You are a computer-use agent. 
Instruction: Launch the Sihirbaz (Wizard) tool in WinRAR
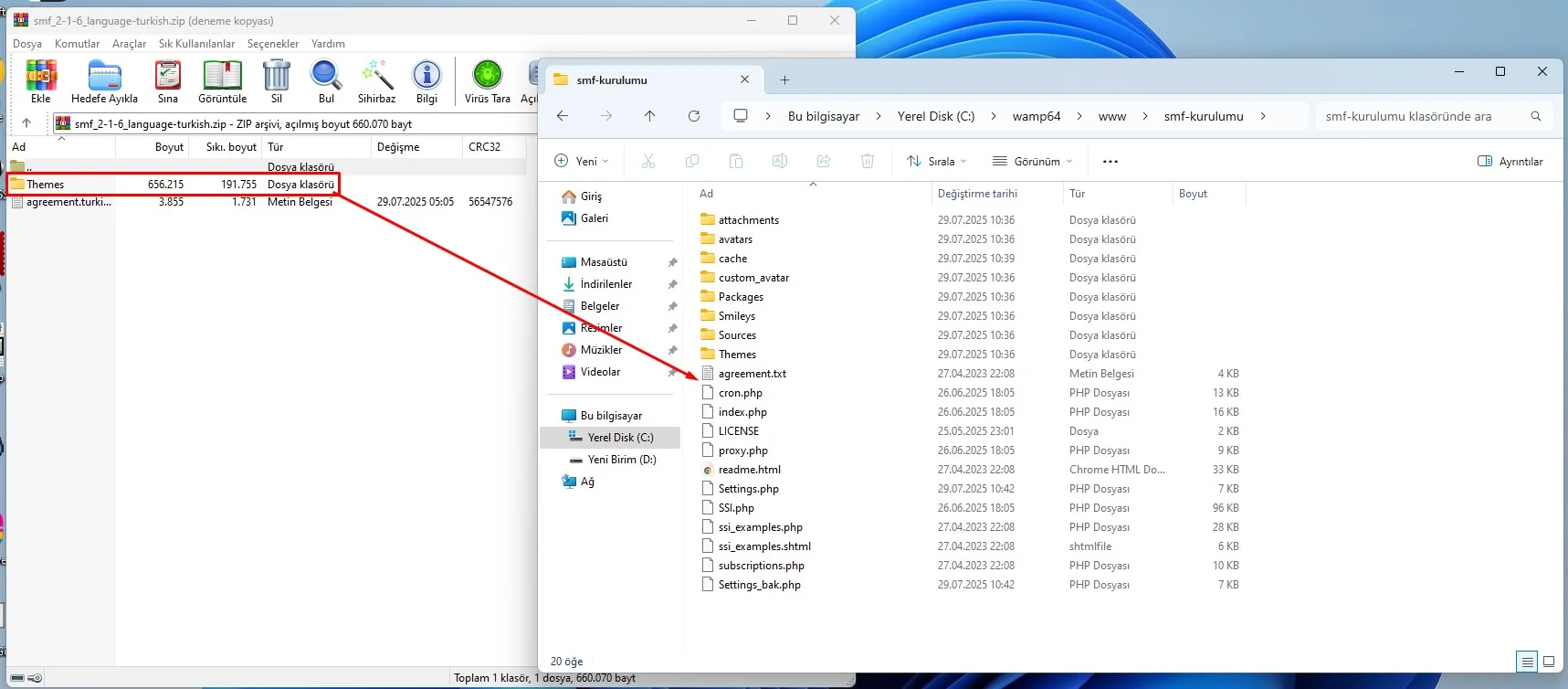click(x=376, y=76)
